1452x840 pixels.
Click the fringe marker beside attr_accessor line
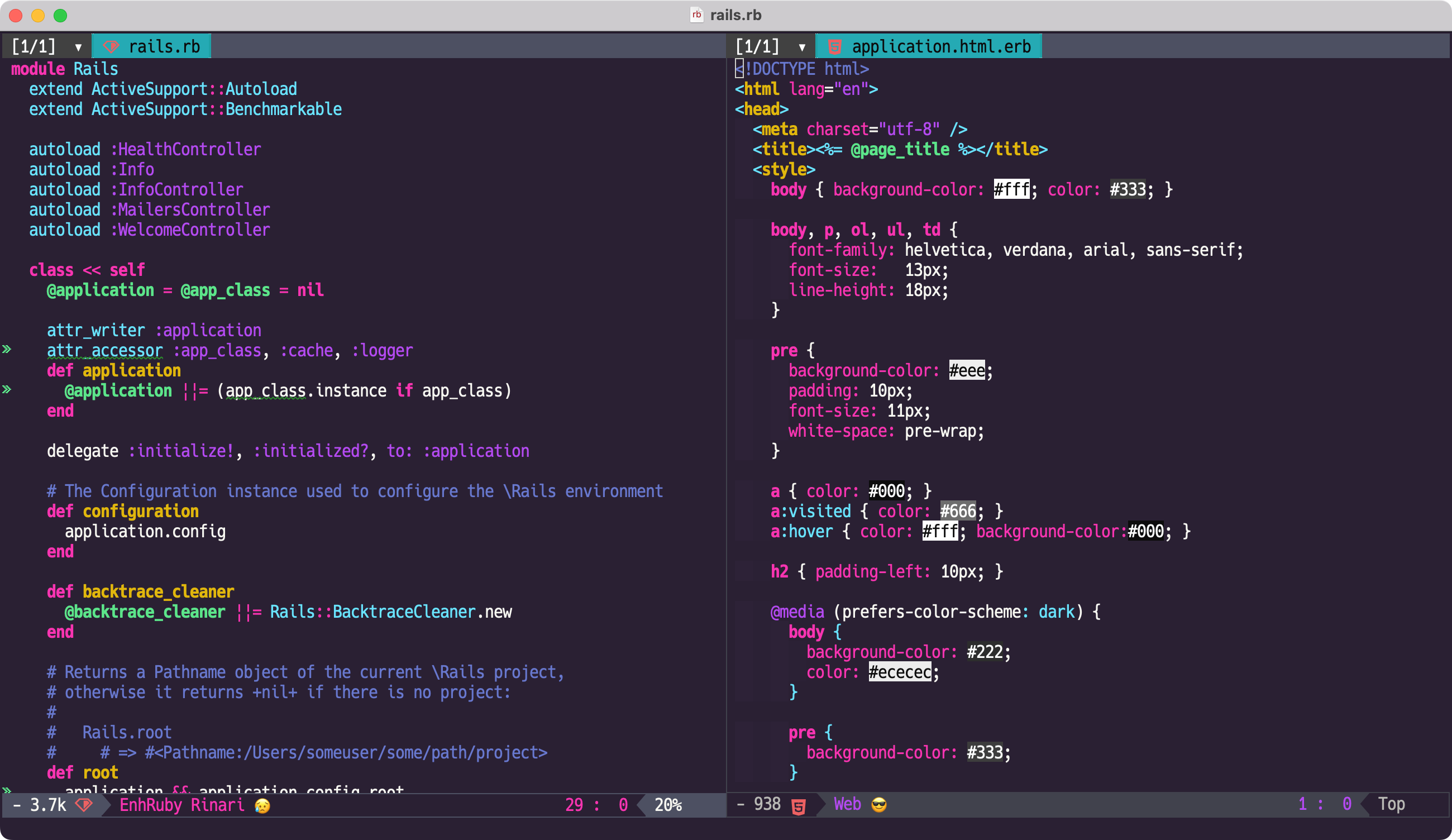pos(7,350)
